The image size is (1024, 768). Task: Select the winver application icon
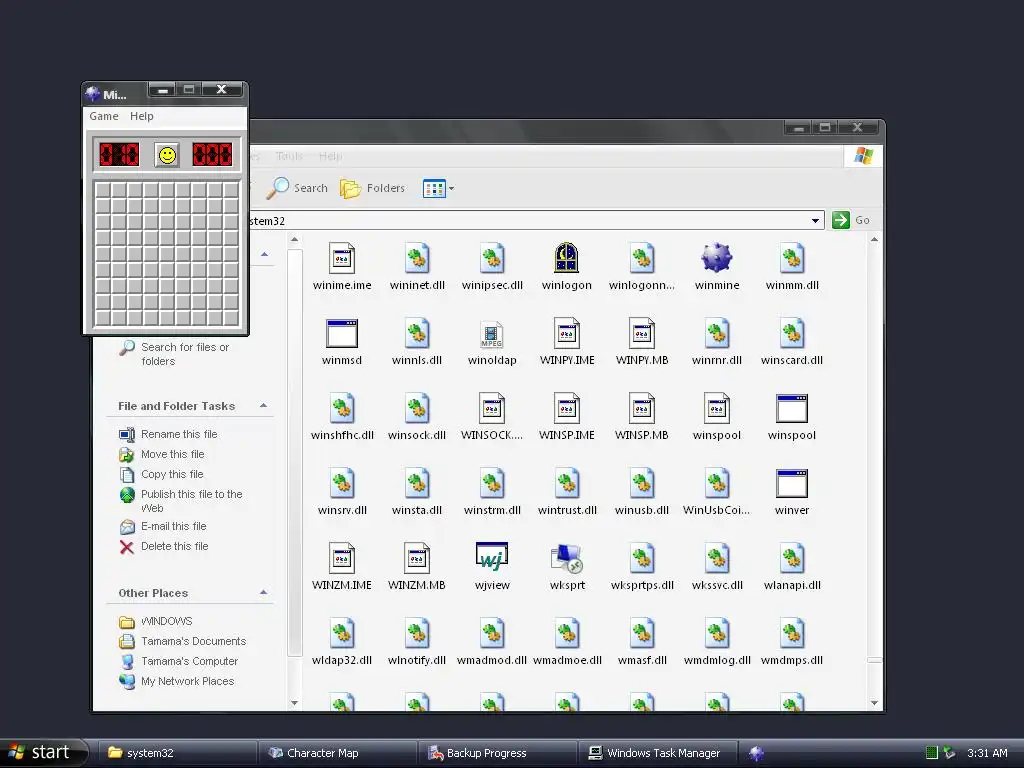click(x=792, y=483)
